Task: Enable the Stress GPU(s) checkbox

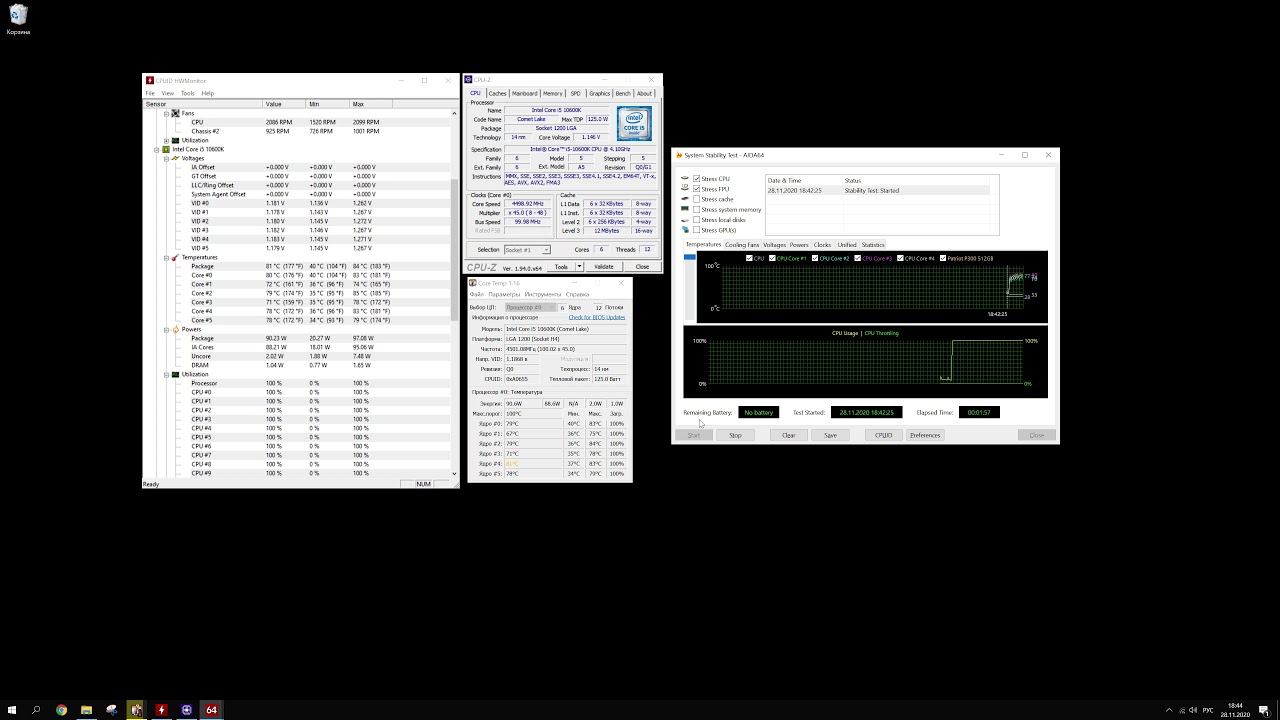Action: (696, 230)
